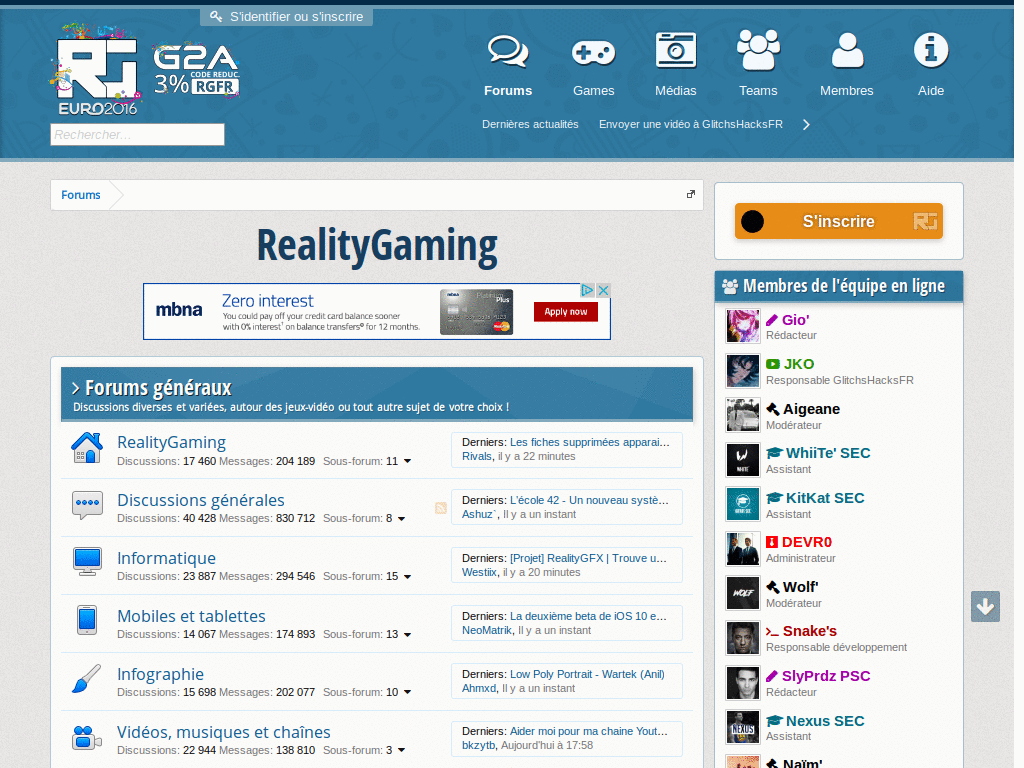Open the Forums speech bubble icon

[508, 52]
